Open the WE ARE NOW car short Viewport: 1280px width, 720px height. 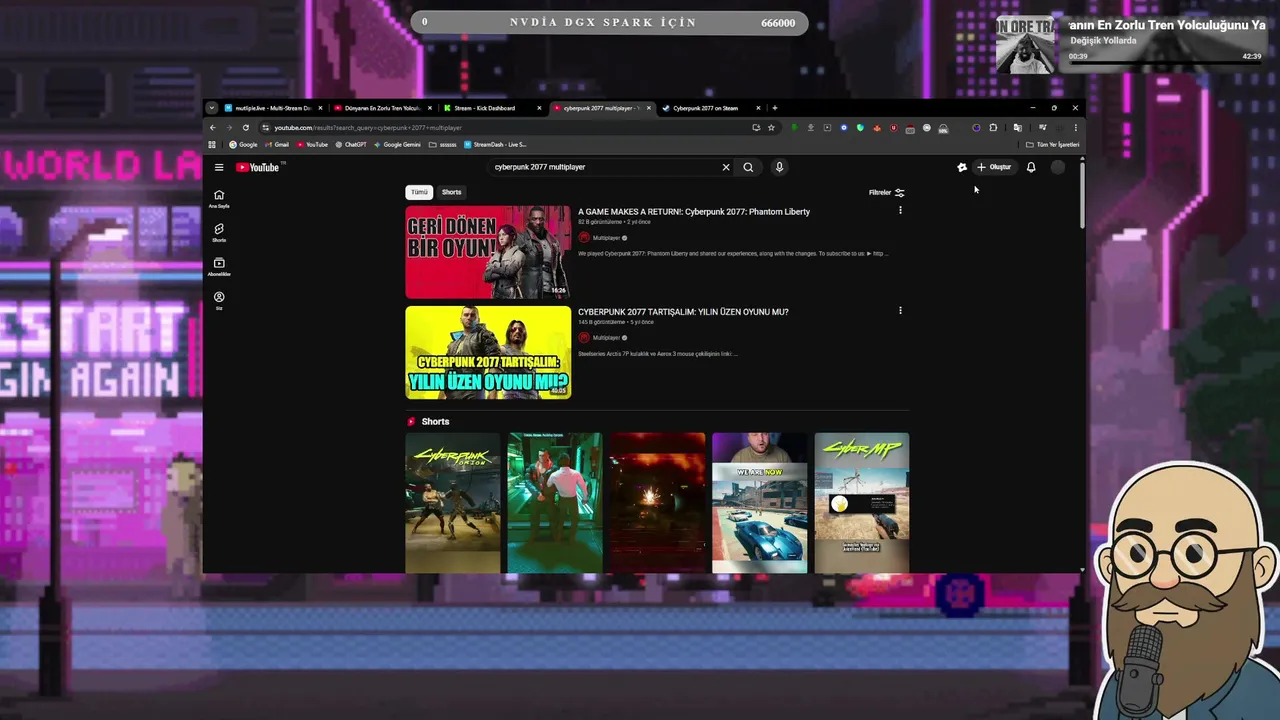click(759, 503)
